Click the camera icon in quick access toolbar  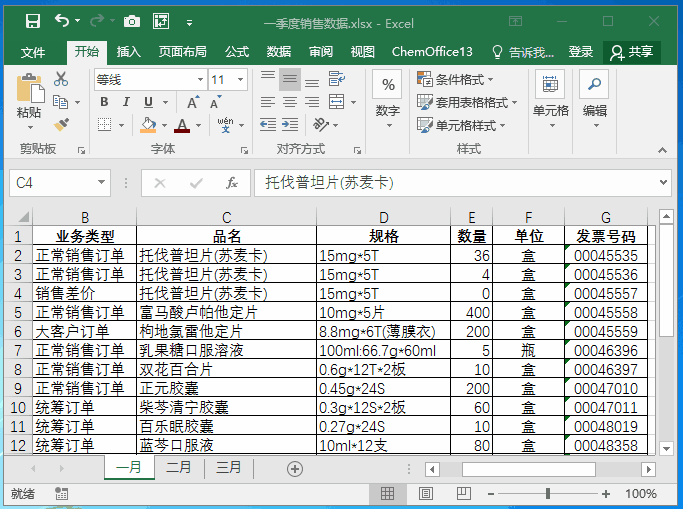[x=132, y=21]
